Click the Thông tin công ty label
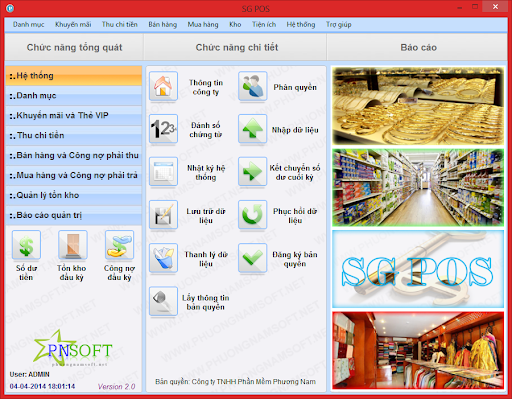The height and width of the screenshot is (399, 512). tap(206, 87)
